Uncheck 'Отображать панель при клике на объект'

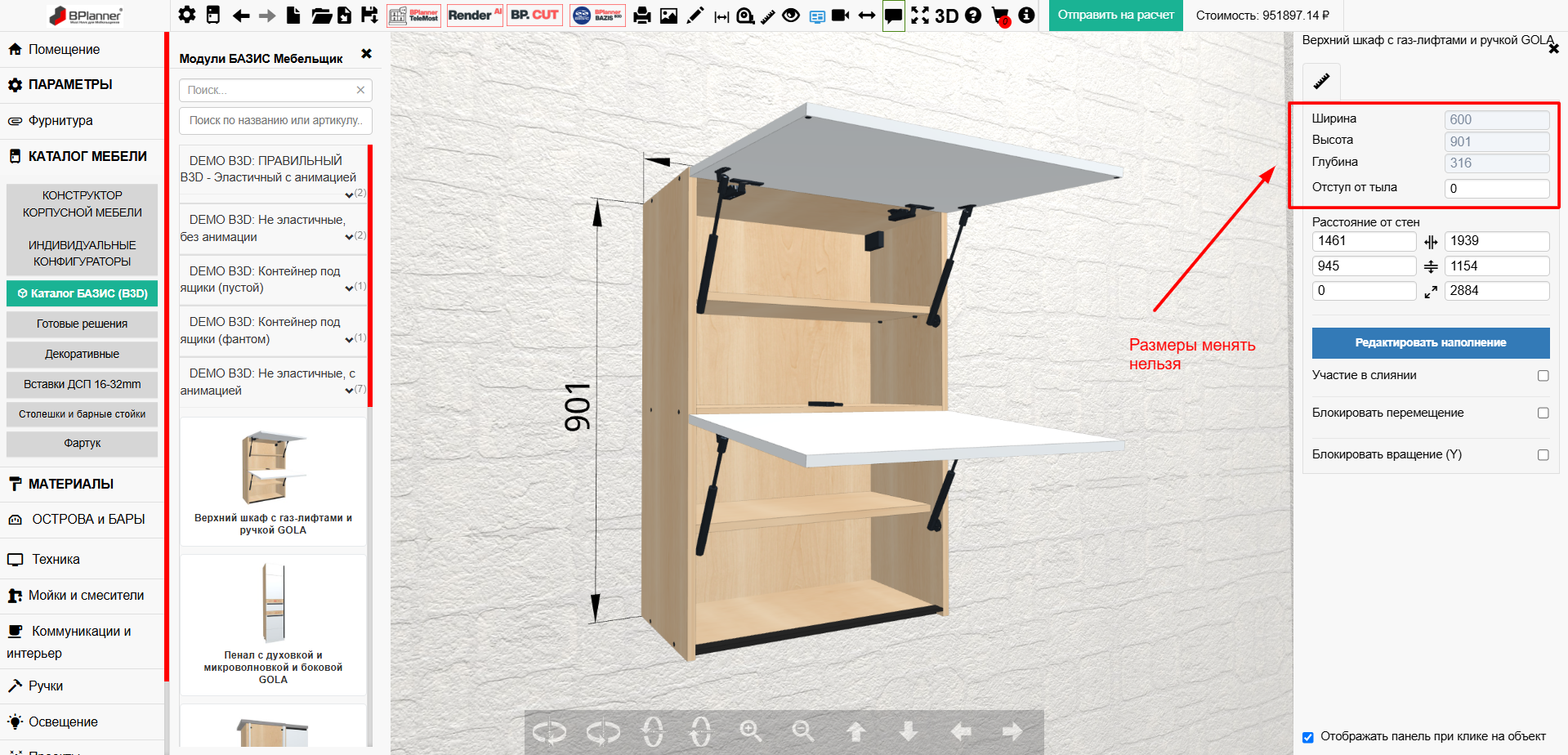[1308, 737]
